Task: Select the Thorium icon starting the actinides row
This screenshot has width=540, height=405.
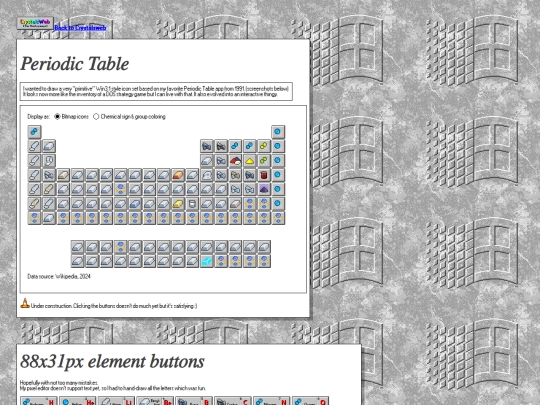Action: [x=77, y=261]
